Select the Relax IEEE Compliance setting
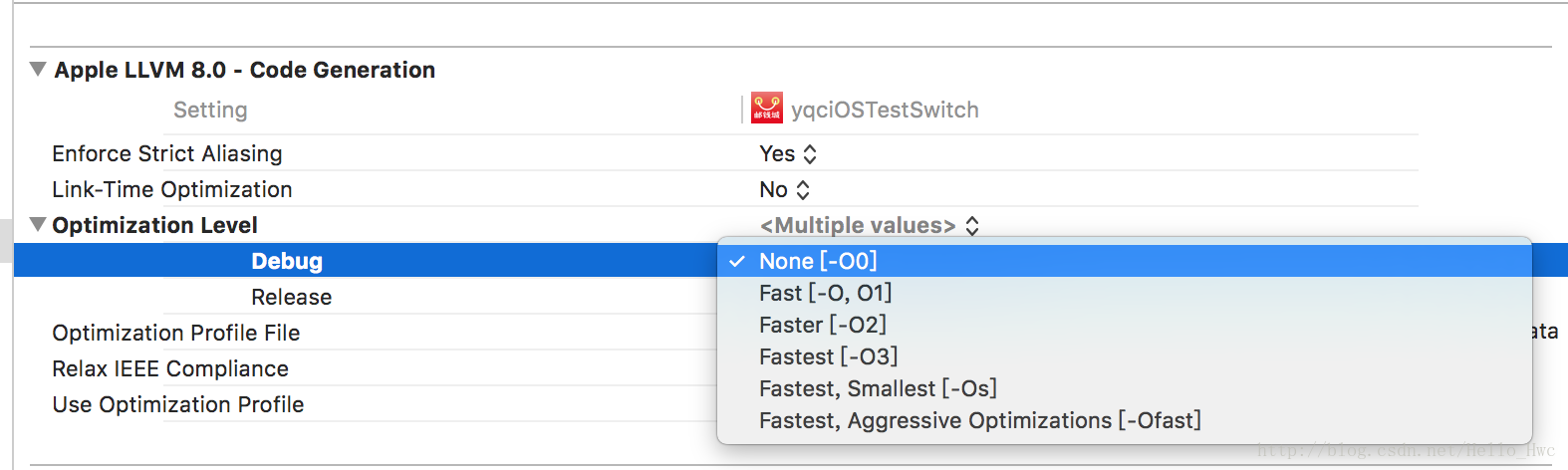The width and height of the screenshot is (1568, 470). coord(169,368)
